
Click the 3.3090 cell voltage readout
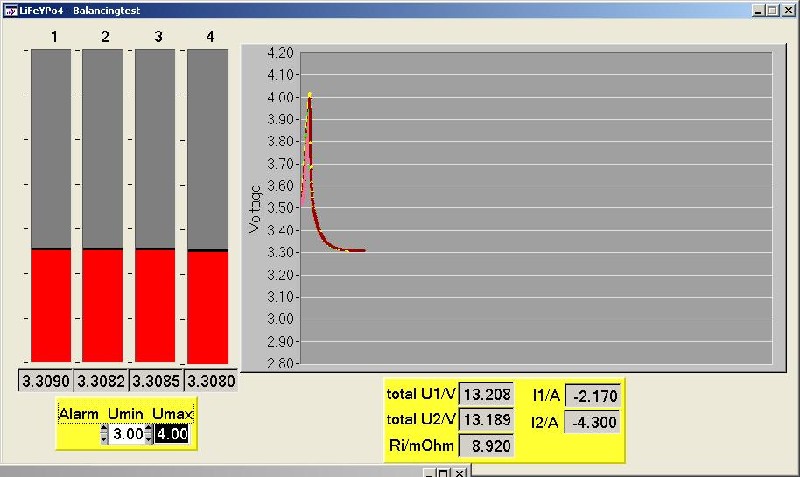50,381
